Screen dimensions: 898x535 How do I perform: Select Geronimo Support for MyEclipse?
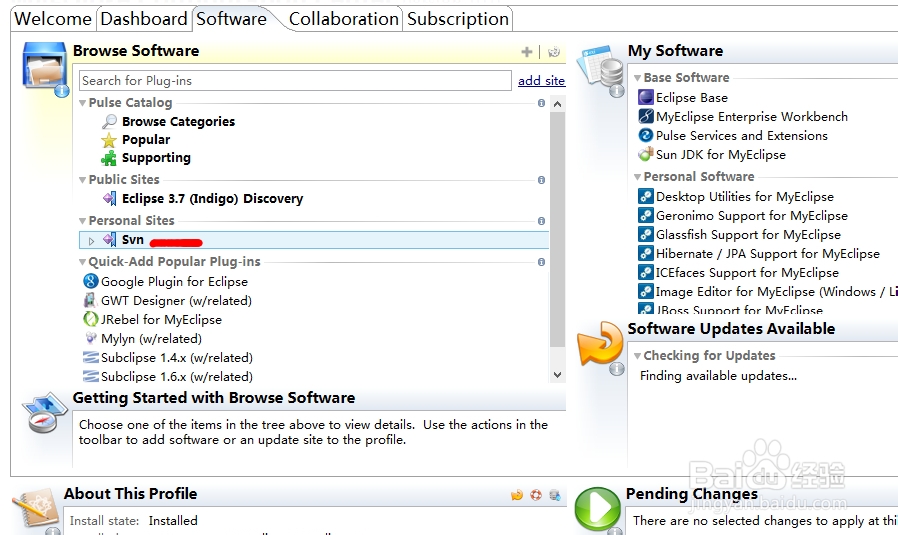752,215
